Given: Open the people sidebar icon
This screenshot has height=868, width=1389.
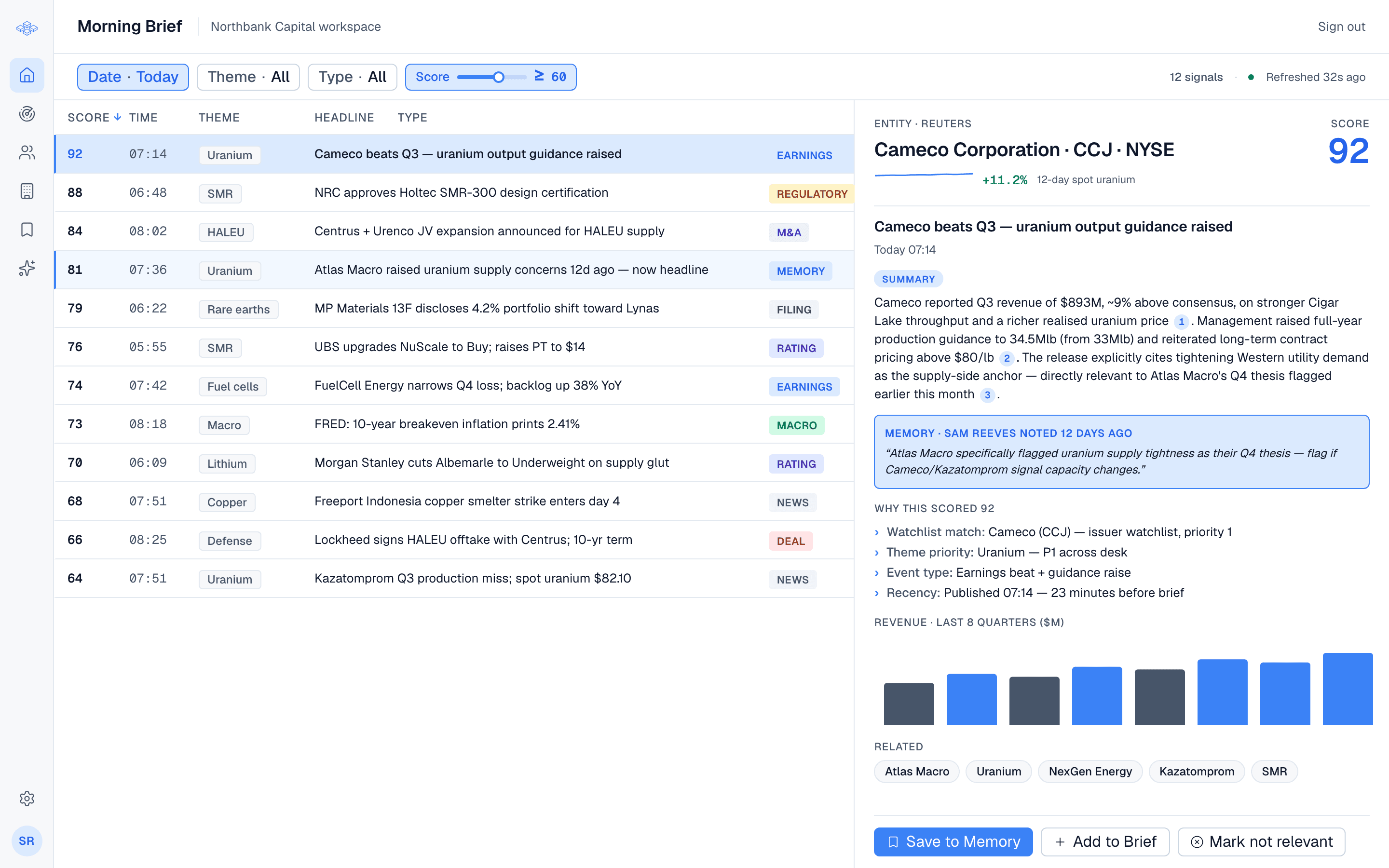Looking at the screenshot, I should click(x=27, y=152).
